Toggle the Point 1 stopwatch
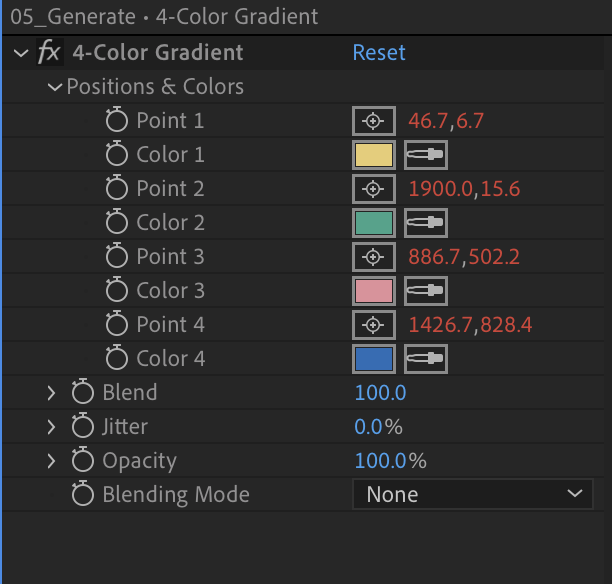 (117, 119)
